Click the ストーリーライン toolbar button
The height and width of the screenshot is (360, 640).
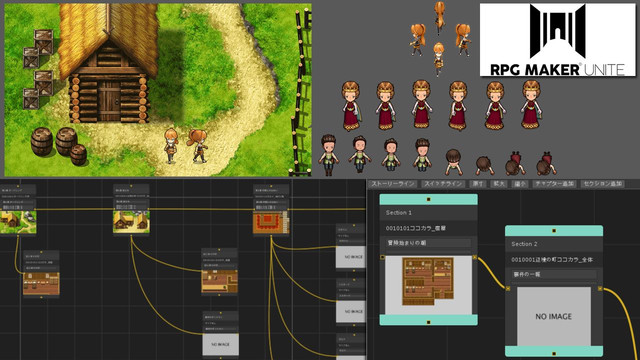pos(393,184)
